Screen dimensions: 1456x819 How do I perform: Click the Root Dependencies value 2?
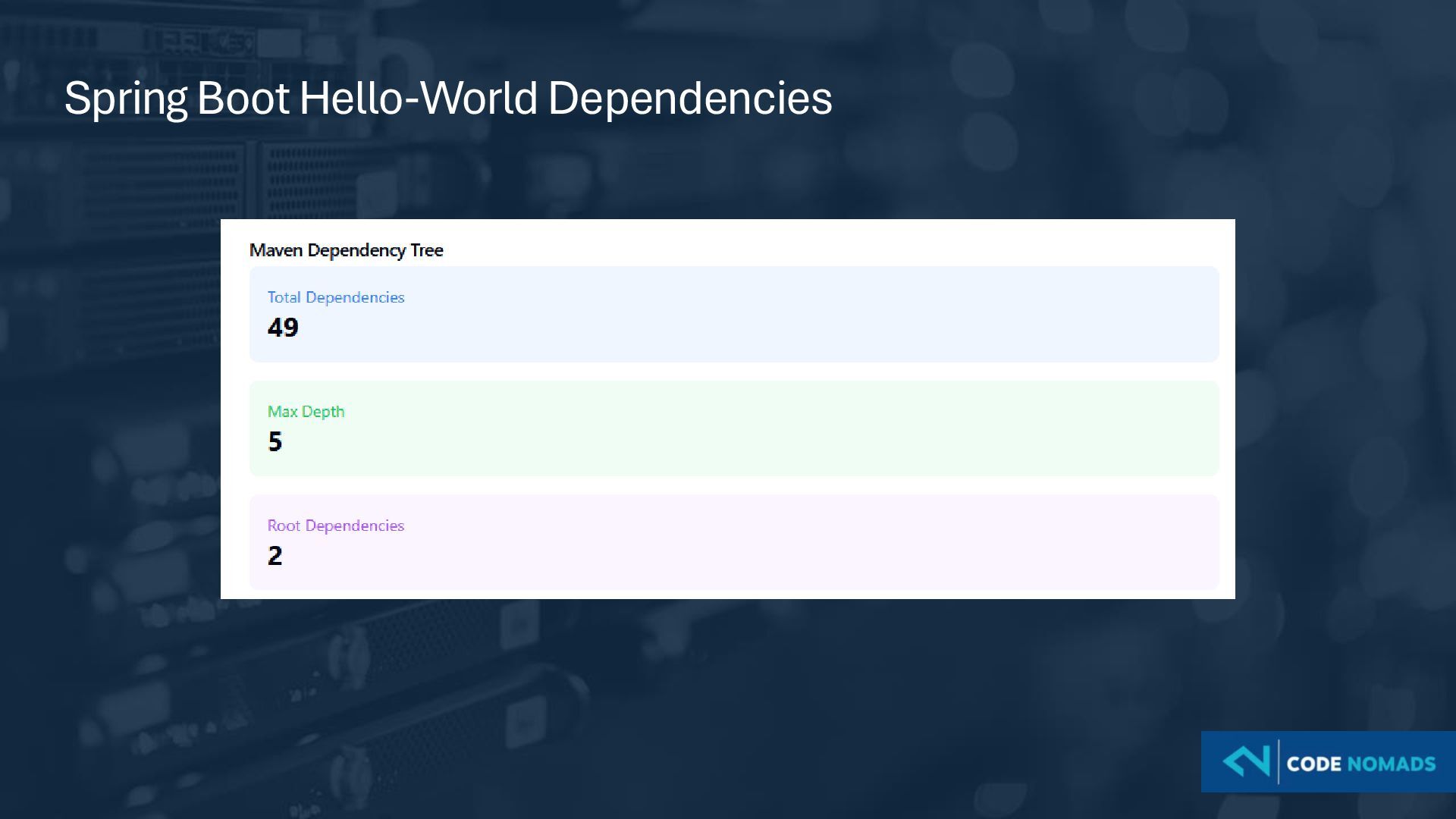(x=275, y=556)
